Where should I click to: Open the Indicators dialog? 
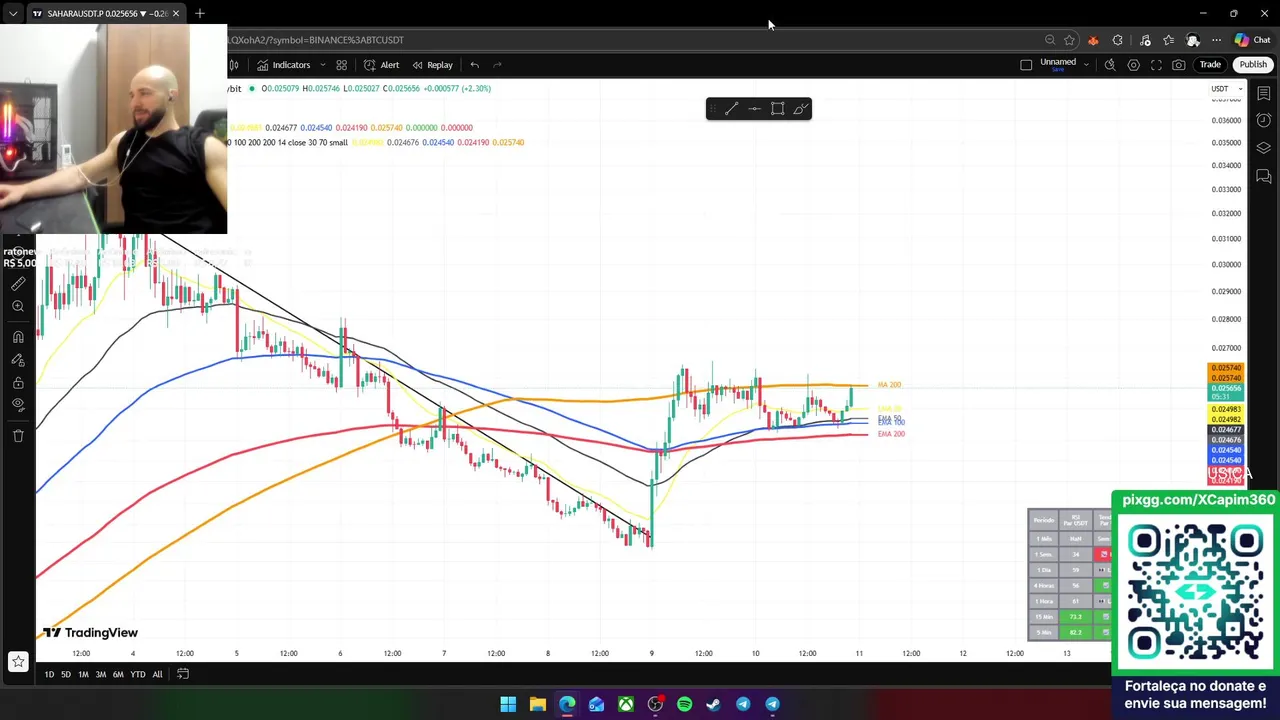pos(283,65)
